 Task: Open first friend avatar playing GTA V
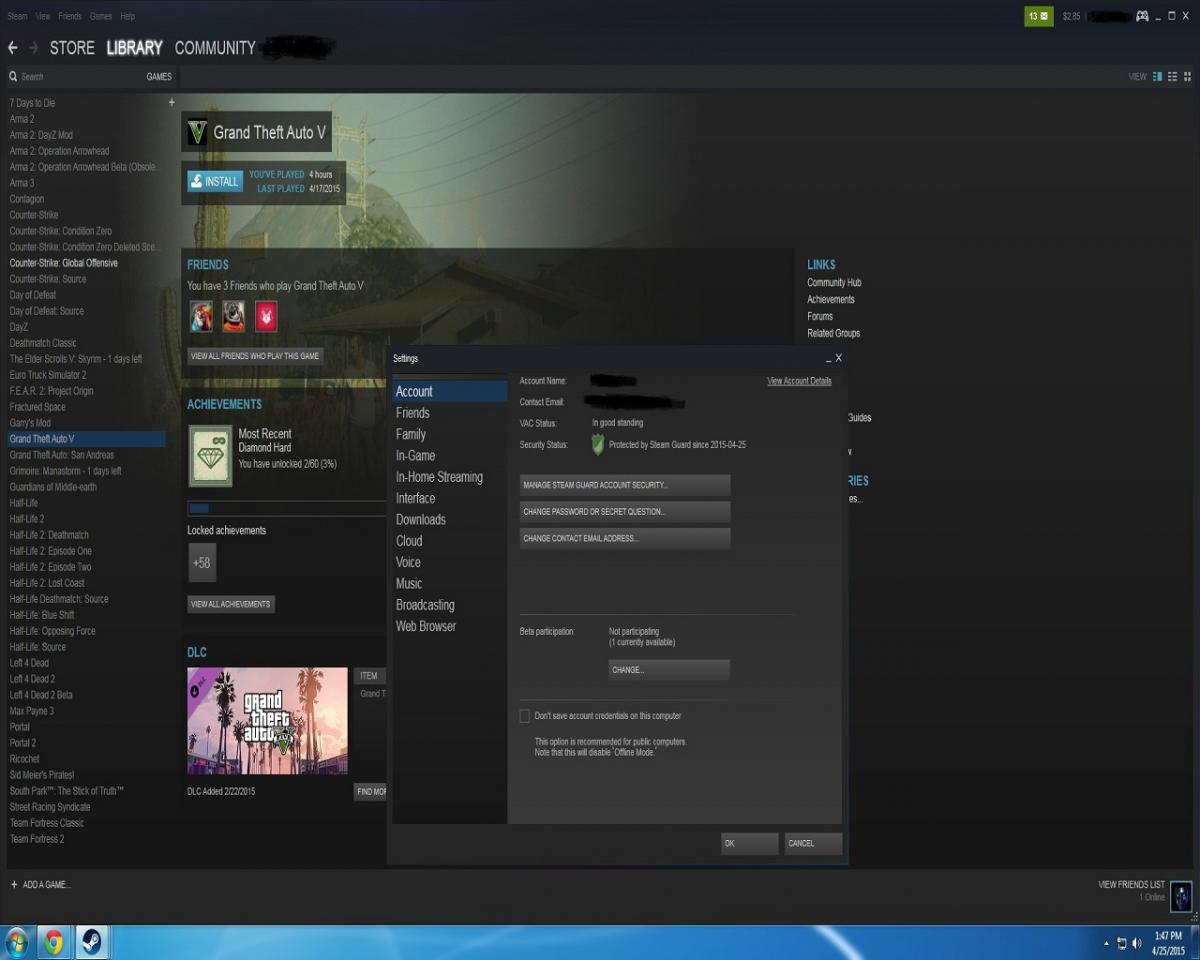[x=201, y=317]
